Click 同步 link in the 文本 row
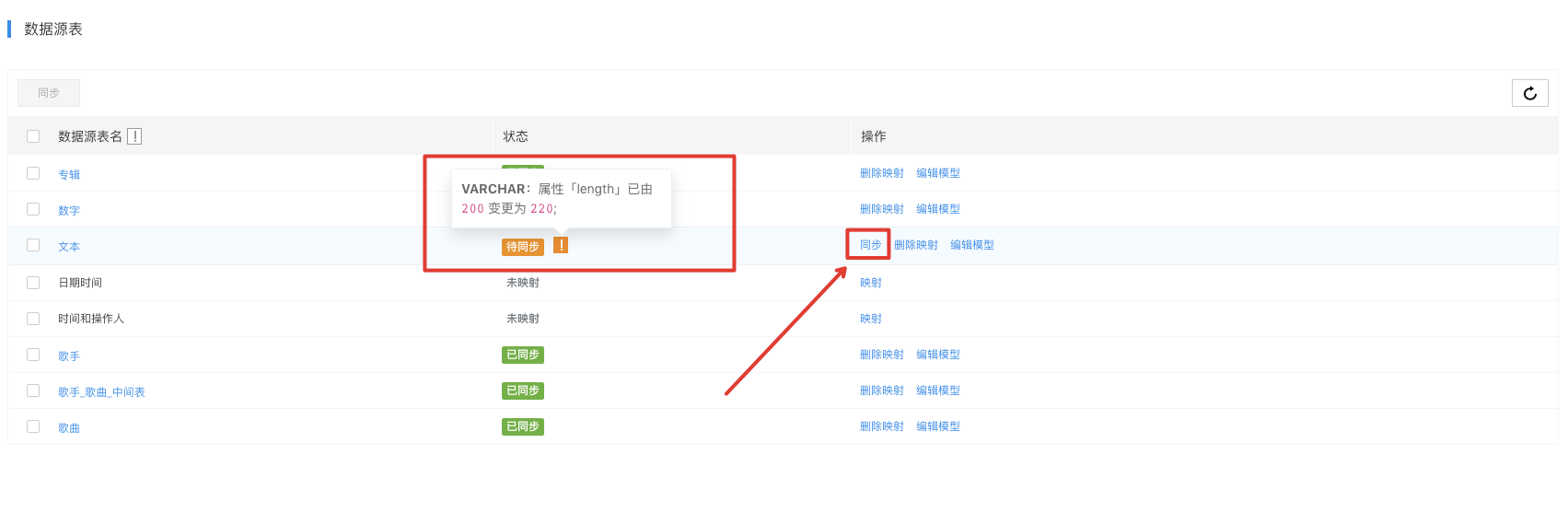 click(x=870, y=245)
